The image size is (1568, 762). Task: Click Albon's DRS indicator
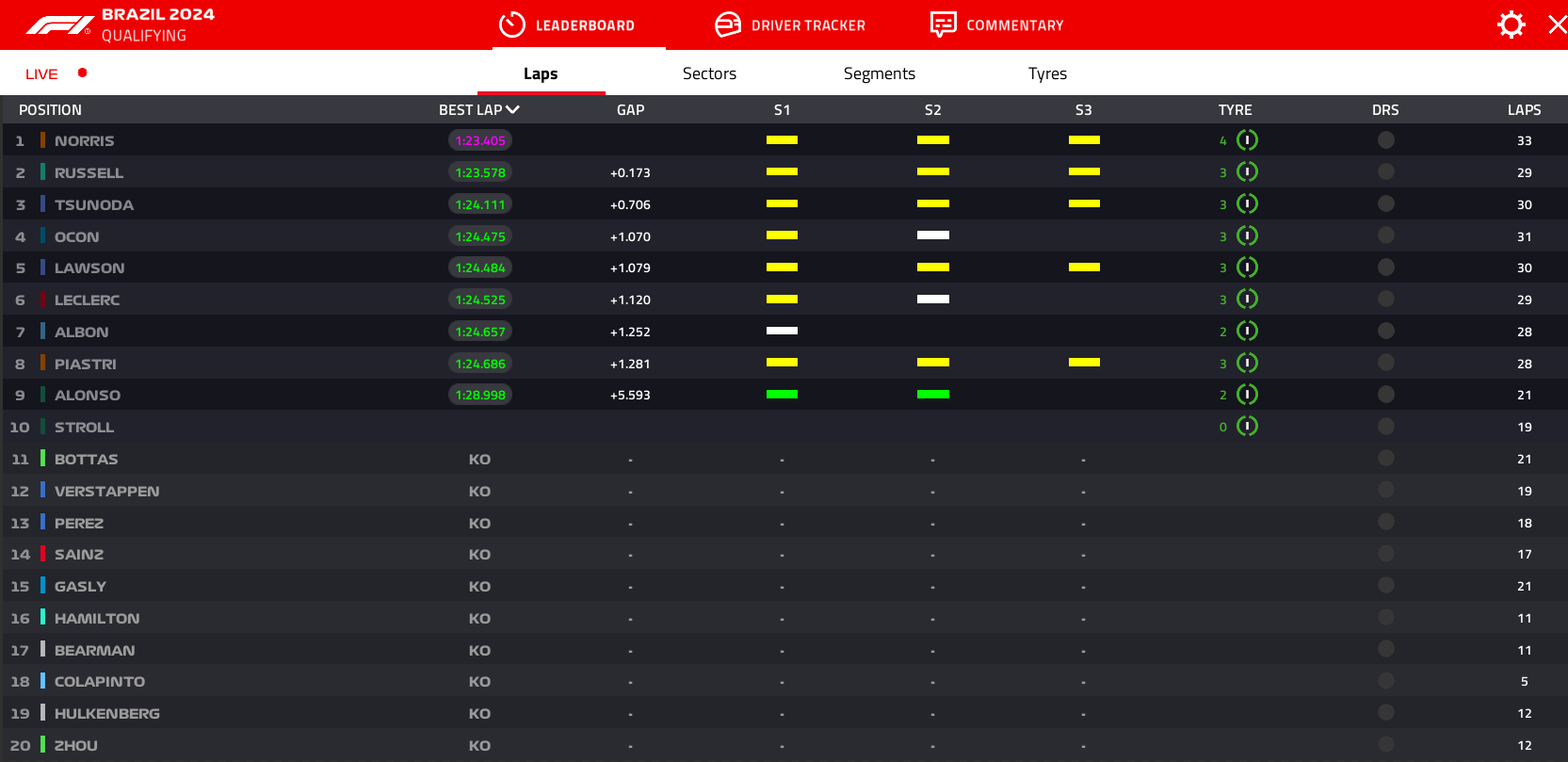point(1385,332)
